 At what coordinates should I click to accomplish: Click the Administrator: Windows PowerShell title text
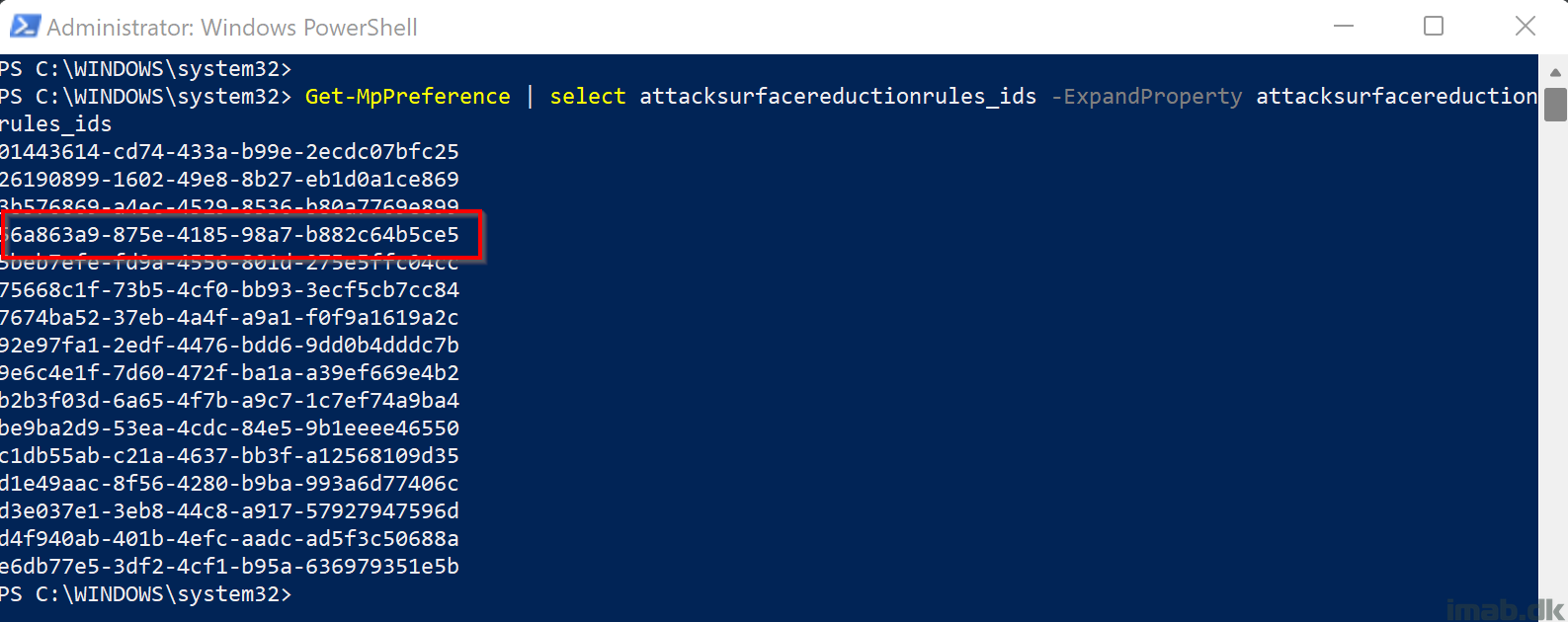tap(232, 28)
